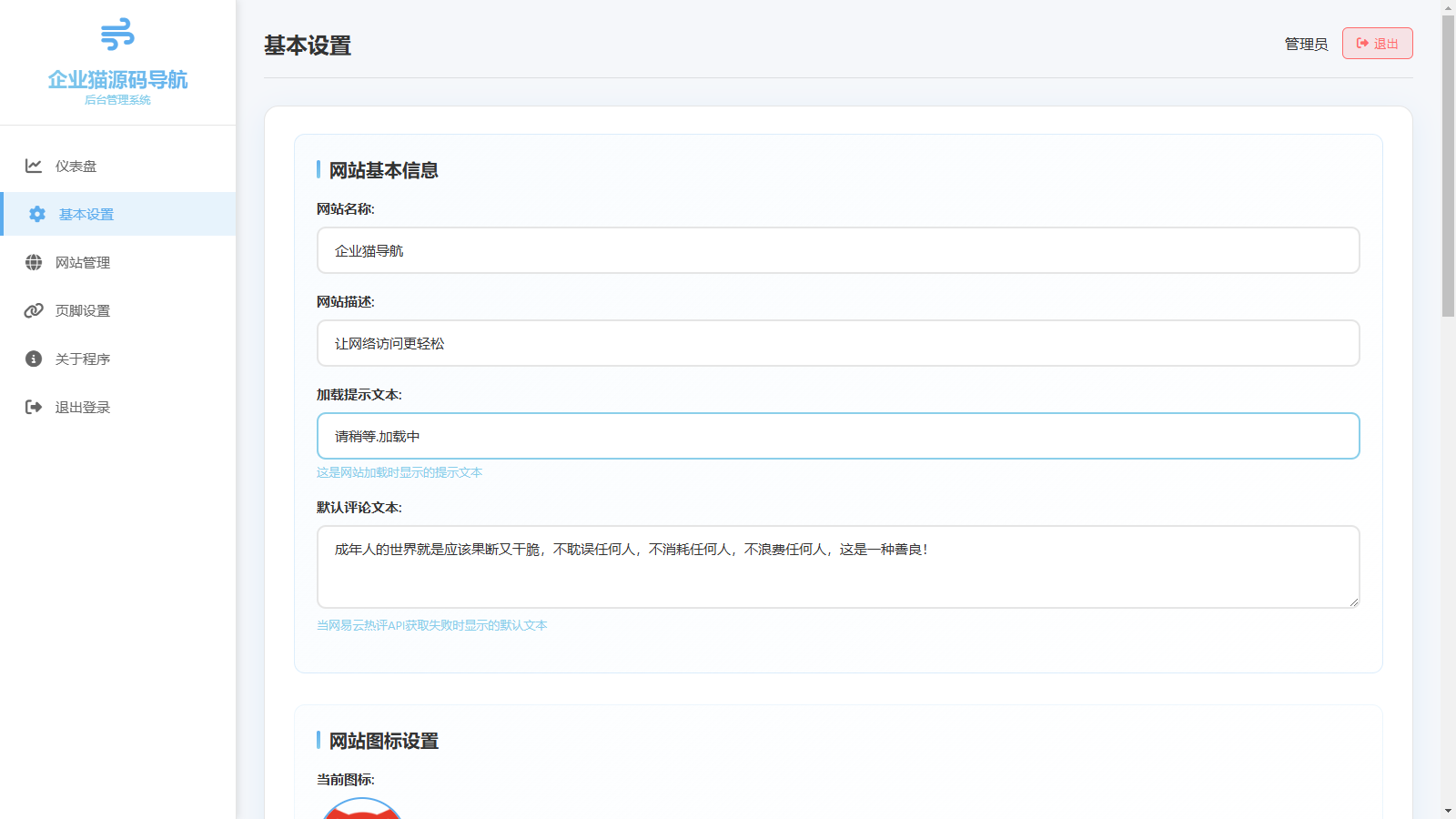
Task: Open the 仪表盘 menu item
Action: pos(76,166)
